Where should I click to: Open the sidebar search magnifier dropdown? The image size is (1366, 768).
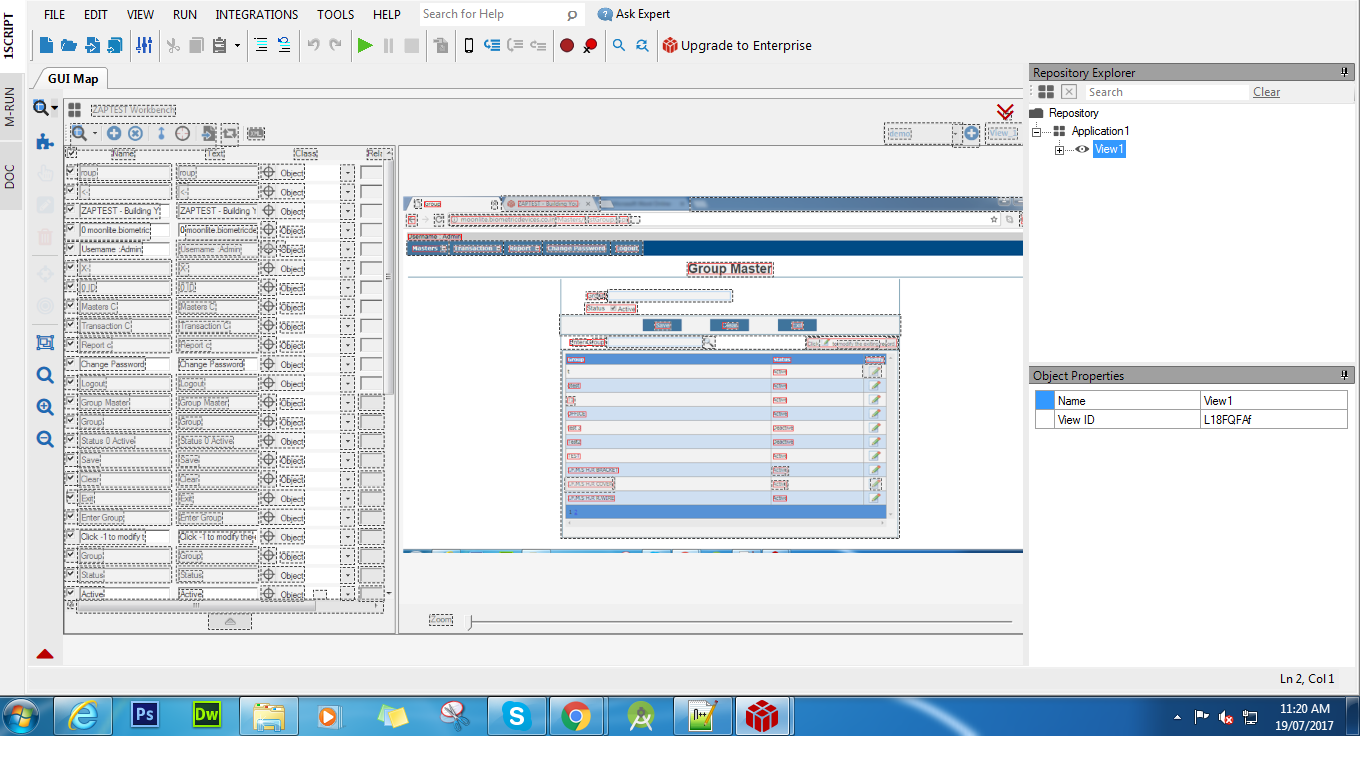point(55,108)
